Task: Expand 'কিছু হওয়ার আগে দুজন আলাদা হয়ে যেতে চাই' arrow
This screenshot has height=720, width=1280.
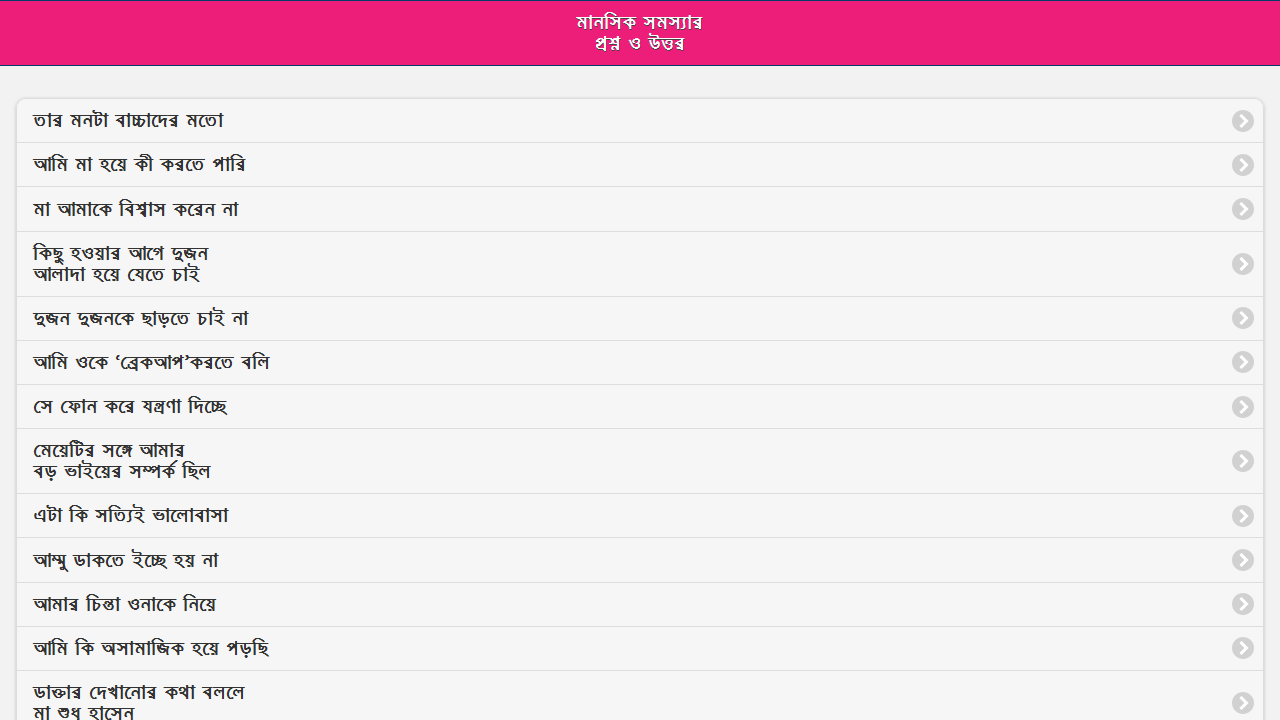Action: (x=1242, y=264)
